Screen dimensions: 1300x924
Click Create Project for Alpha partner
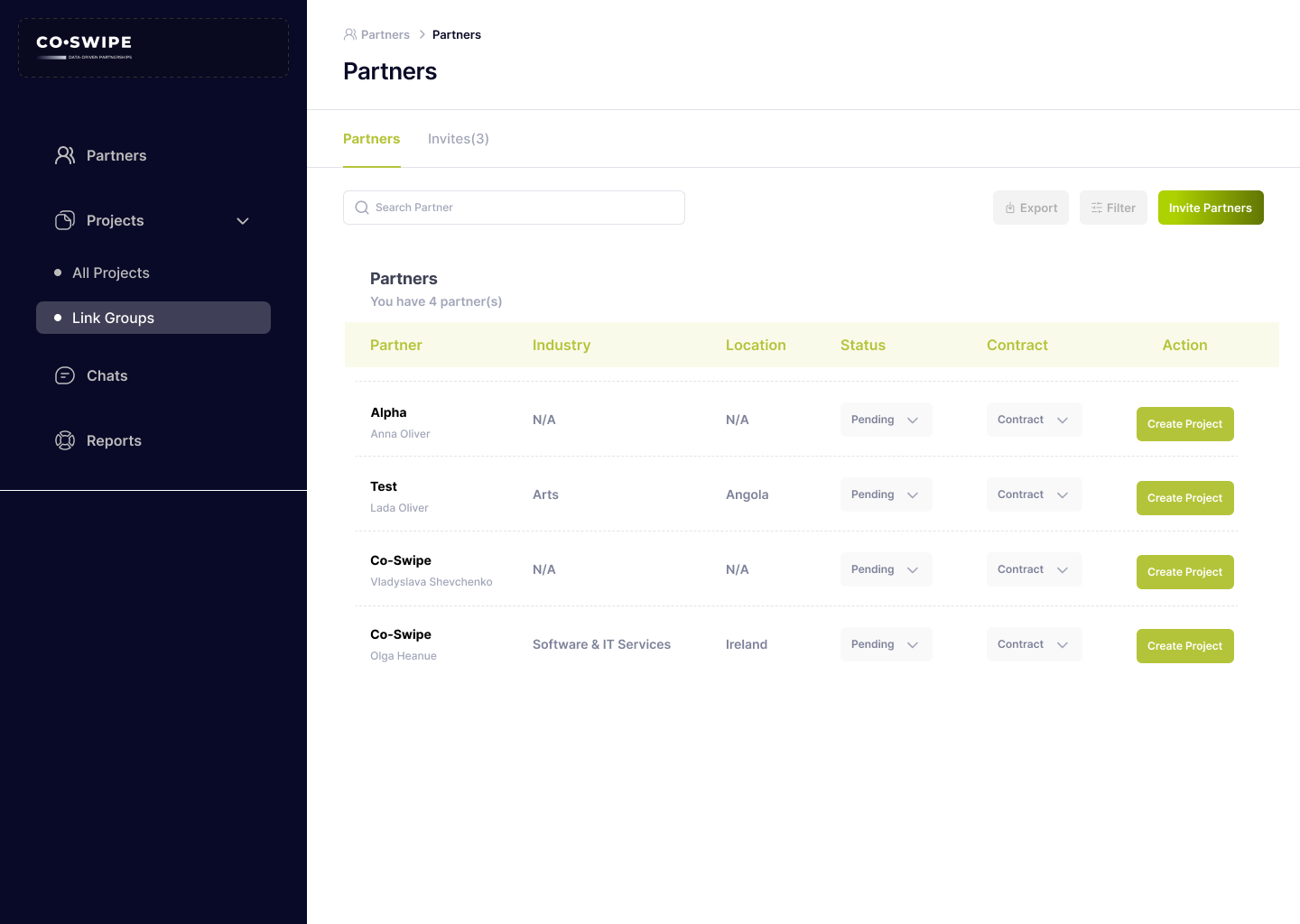1184,424
